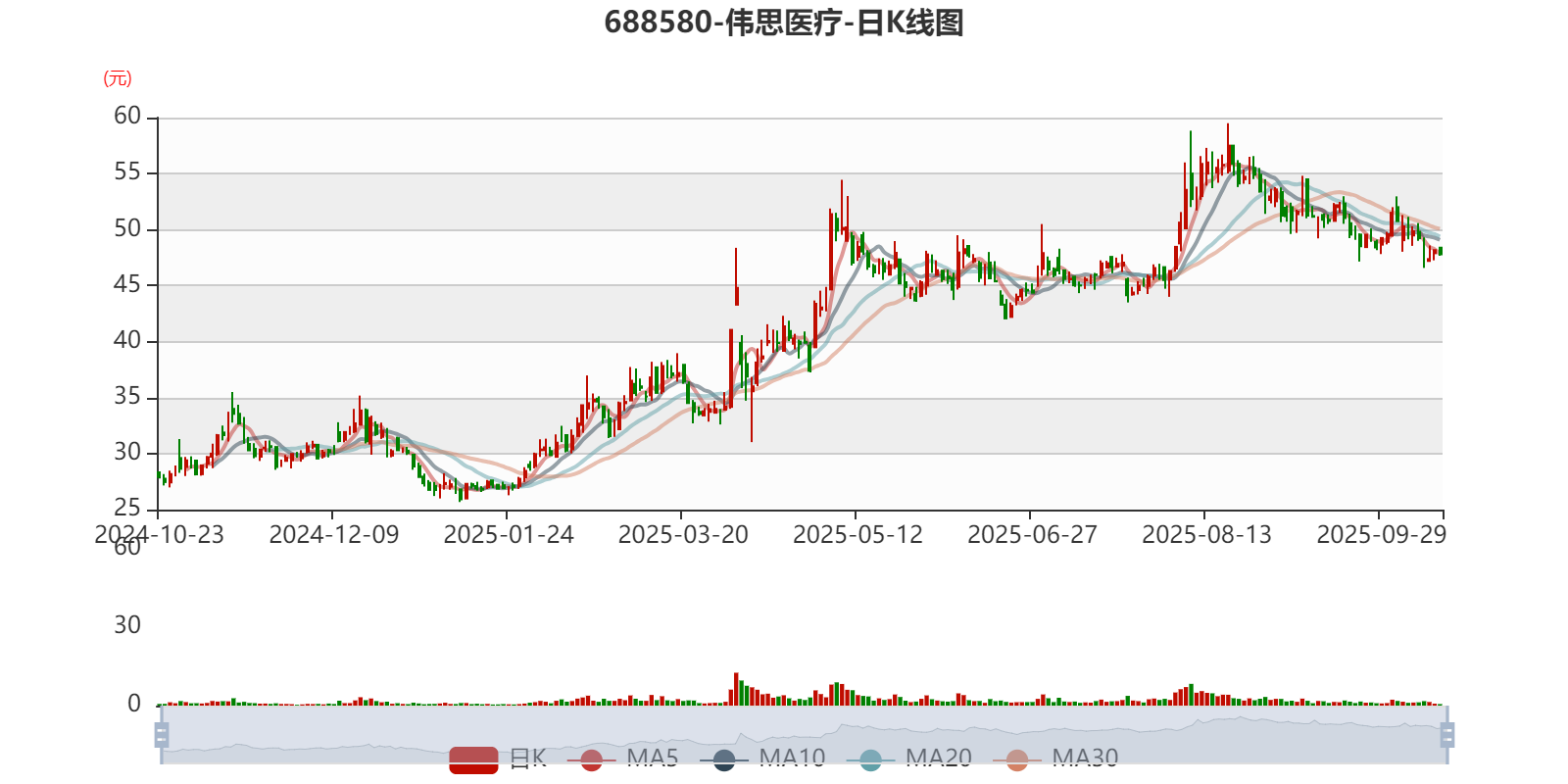Click the 2024-12-09 date label
This screenshot has height=784, width=1568.
point(334,535)
